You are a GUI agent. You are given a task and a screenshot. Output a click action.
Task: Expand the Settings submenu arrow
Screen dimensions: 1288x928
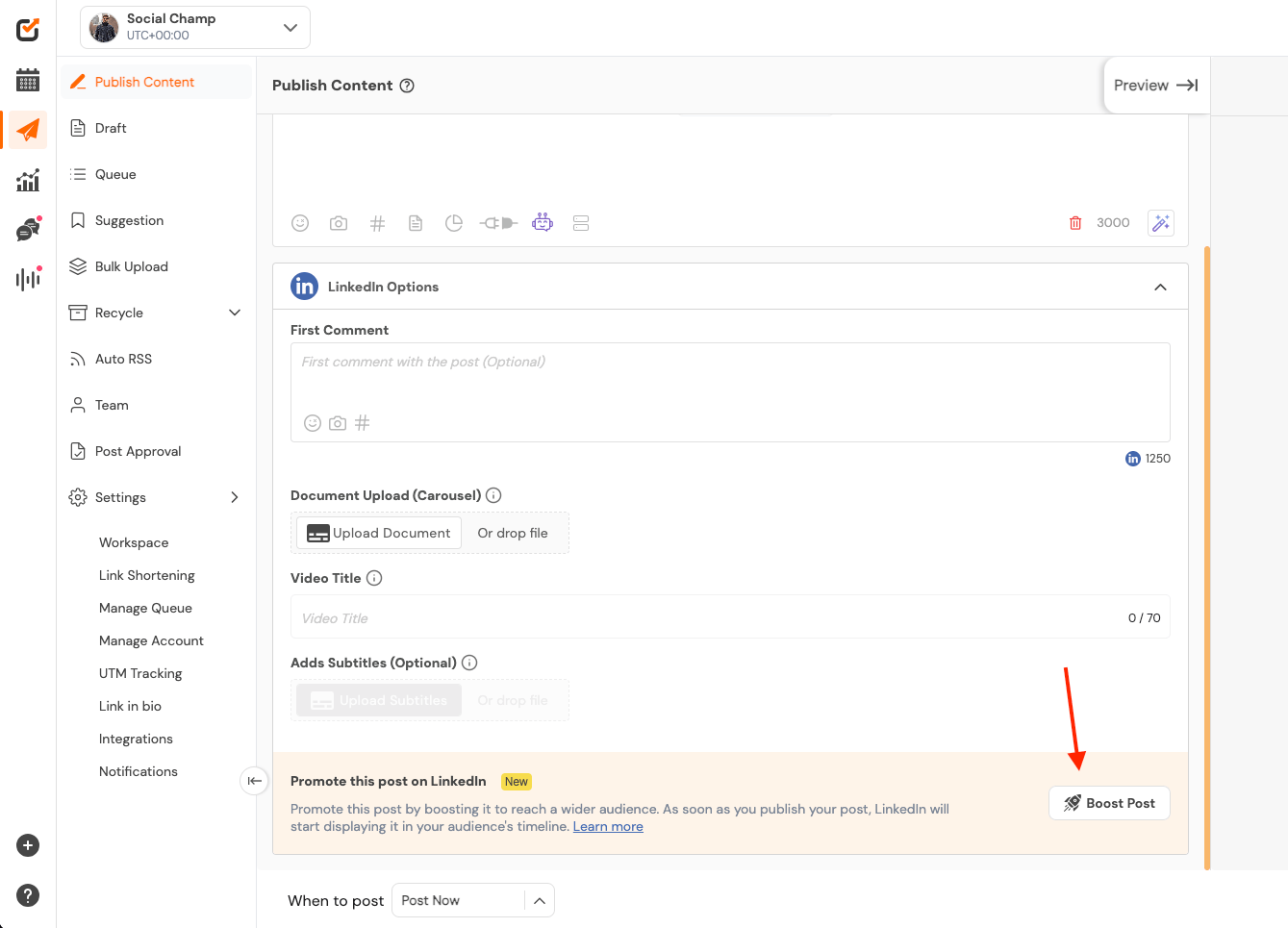click(235, 497)
